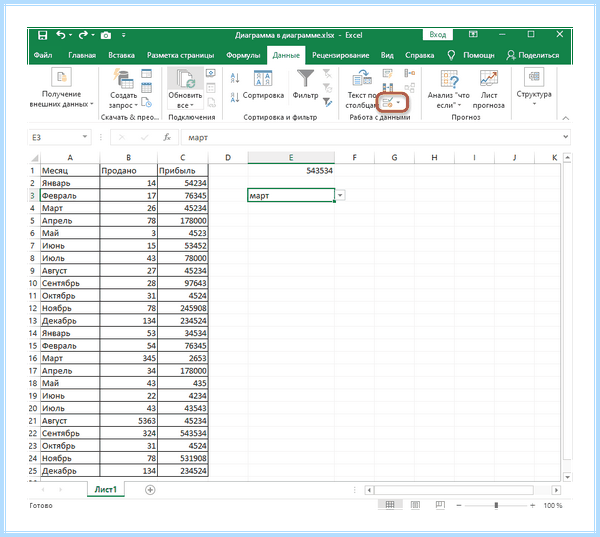
Task: Click the Recent Sources icon
Action: click(x=147, y=102)
